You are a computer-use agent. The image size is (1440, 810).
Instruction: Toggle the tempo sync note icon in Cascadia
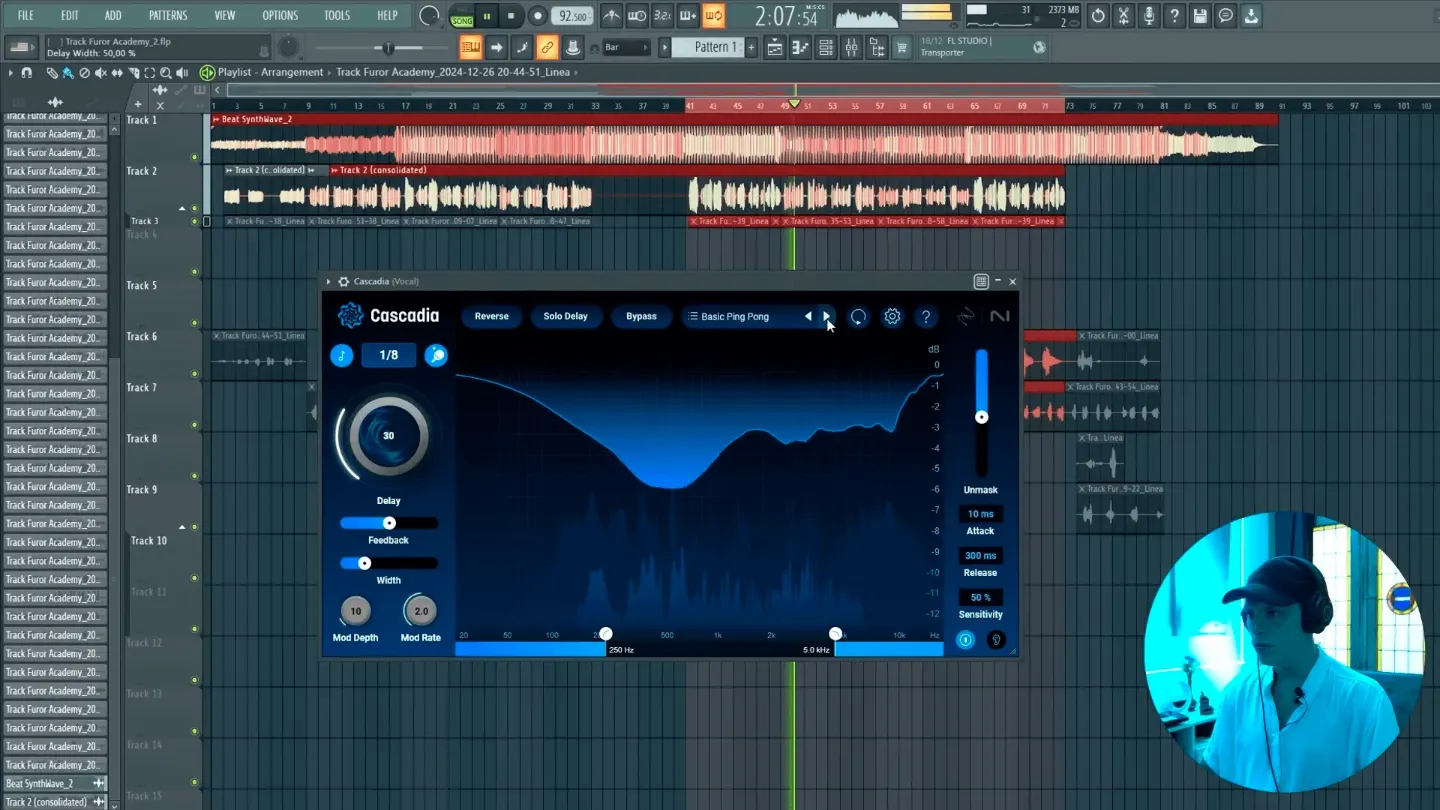click(x=341, y=355)
